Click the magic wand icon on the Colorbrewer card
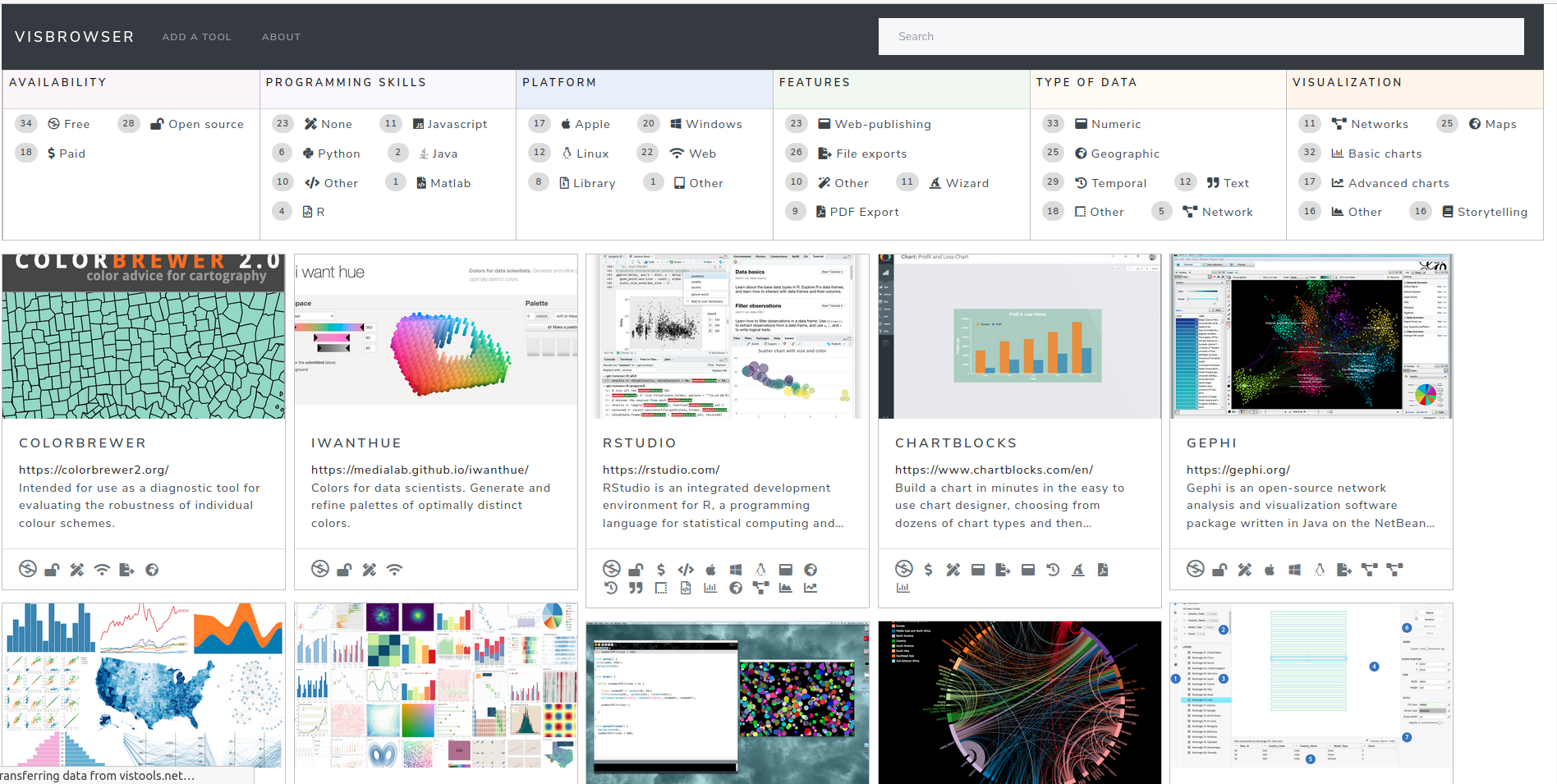This screenshot has width=1557, height=784. [77, 569]
